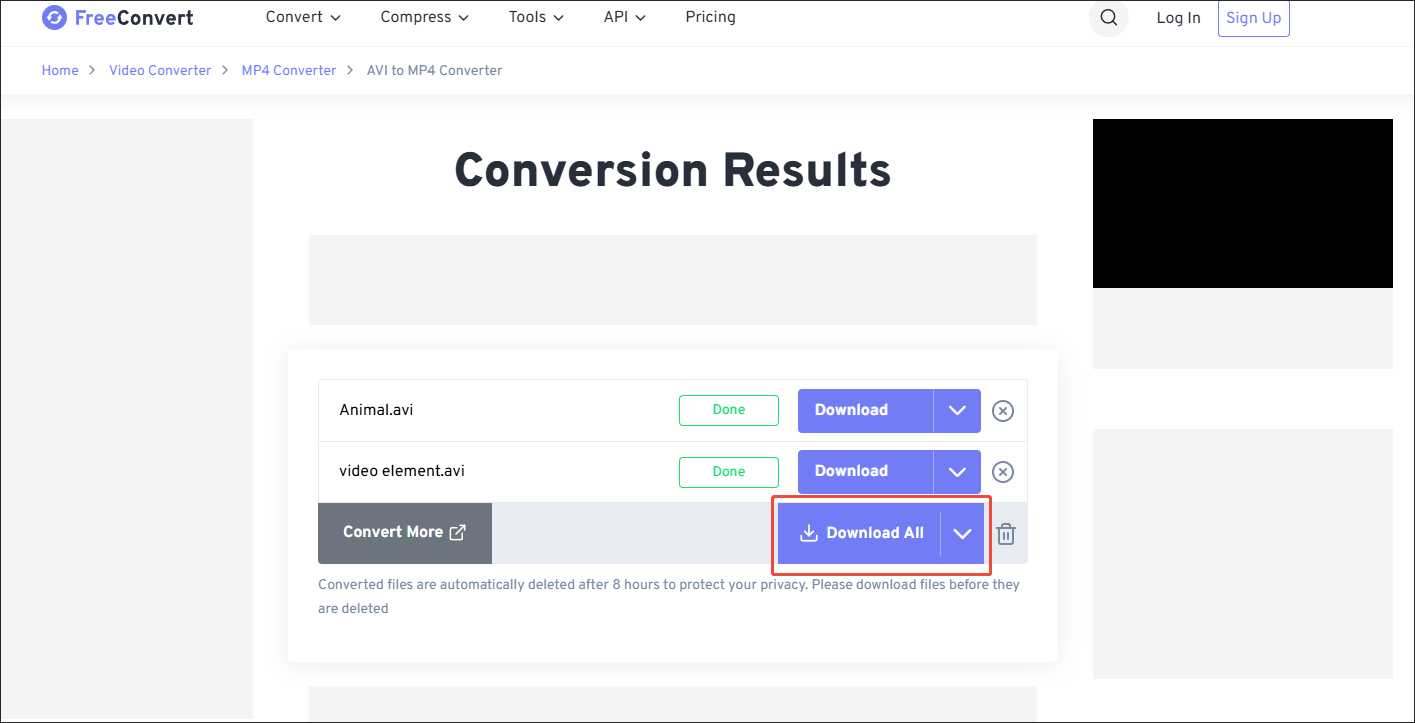This screenshot has height=723, width=1415.
Task: Open the Tools menu
Action: coord(535,17)
